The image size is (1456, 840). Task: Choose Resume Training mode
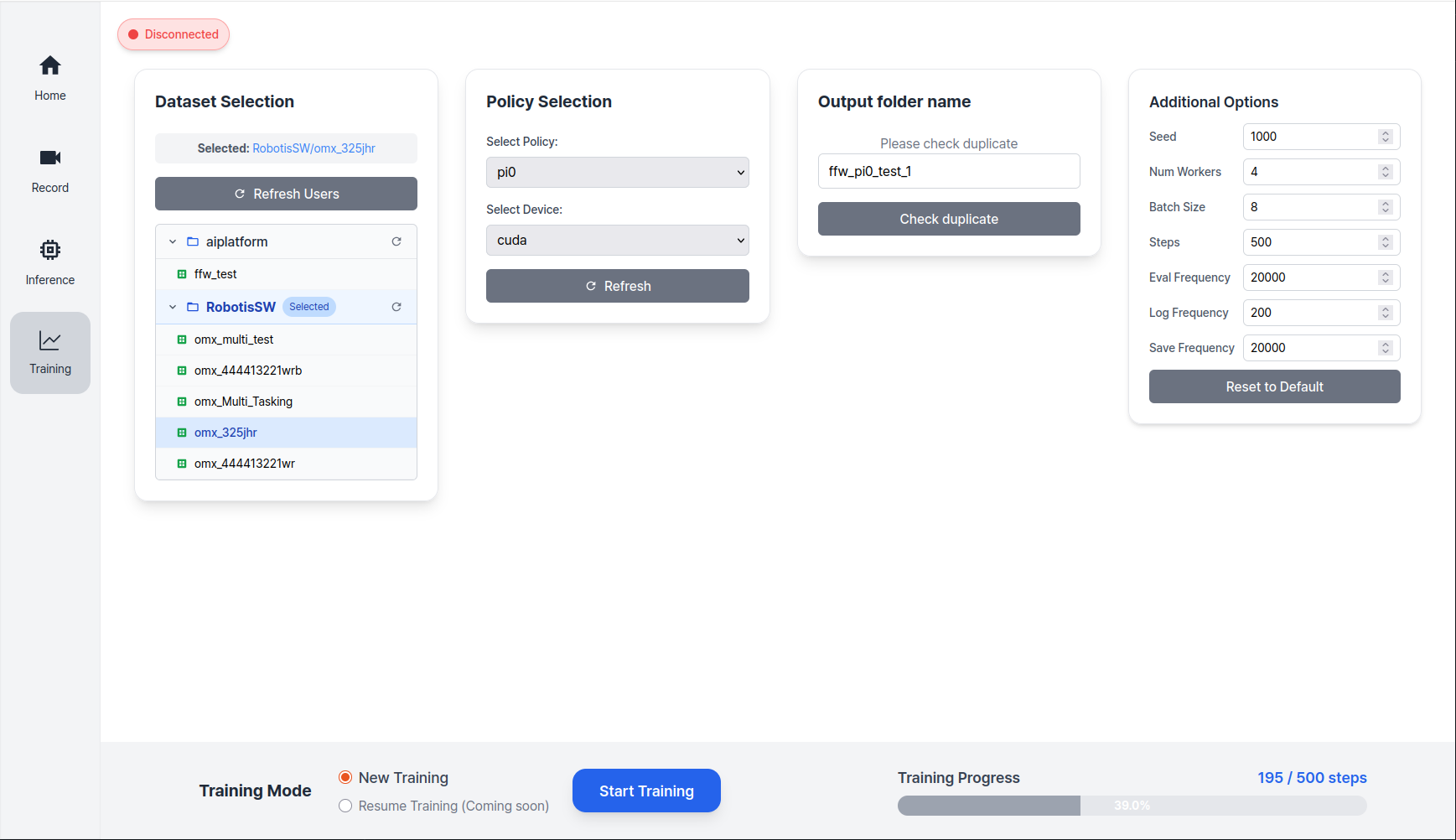coord(345,806)
